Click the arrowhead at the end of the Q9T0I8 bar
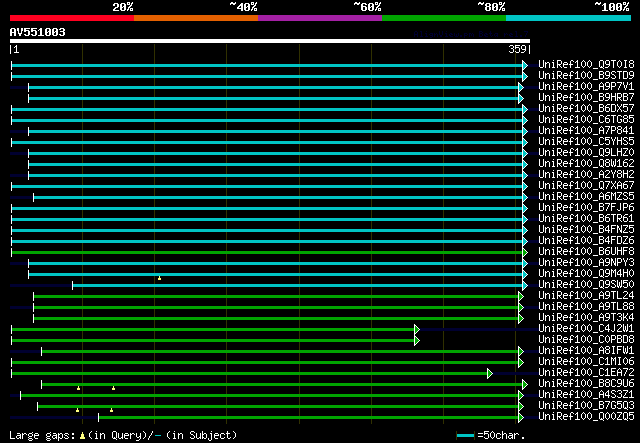Viewport: 640px width, 443px height. [525, 65]
